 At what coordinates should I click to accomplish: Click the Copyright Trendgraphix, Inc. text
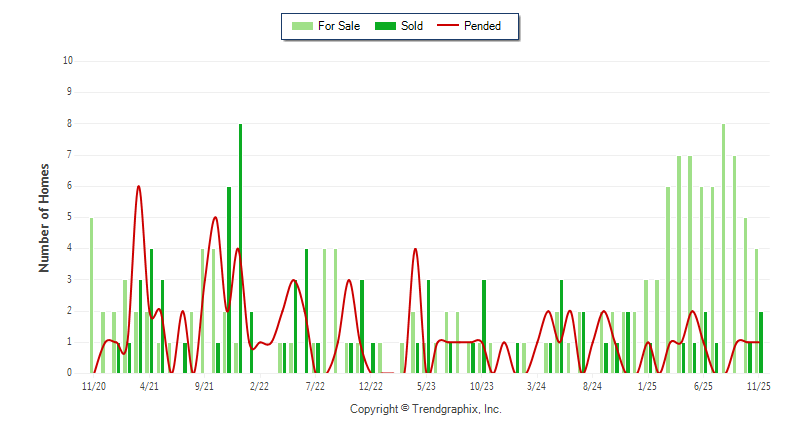(425, 409)
